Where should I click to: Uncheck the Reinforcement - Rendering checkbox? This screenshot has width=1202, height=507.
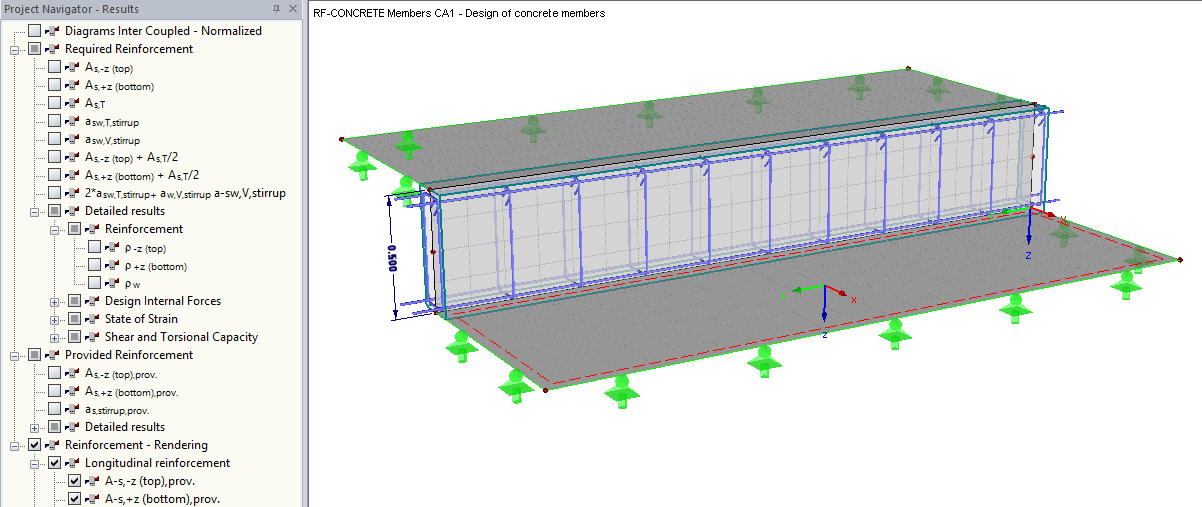(35, 445)
